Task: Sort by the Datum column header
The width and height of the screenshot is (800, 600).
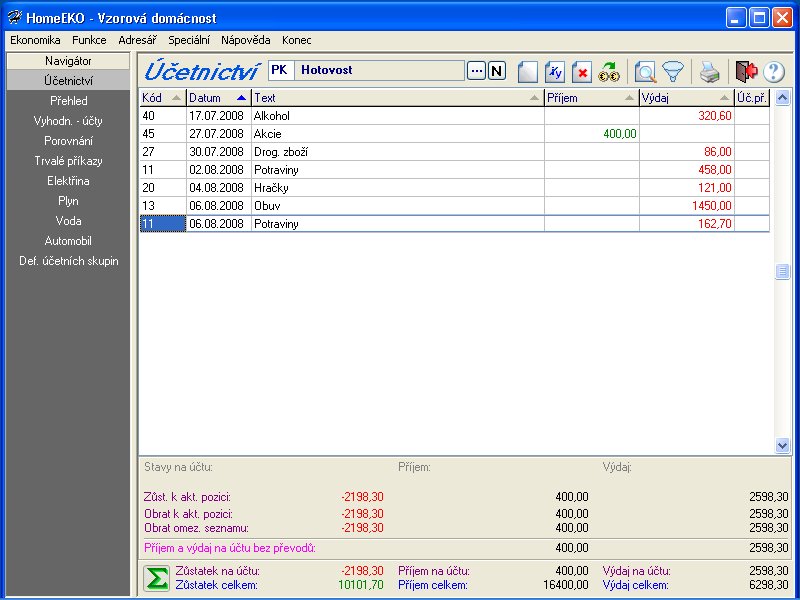Action: click(217, 98)
